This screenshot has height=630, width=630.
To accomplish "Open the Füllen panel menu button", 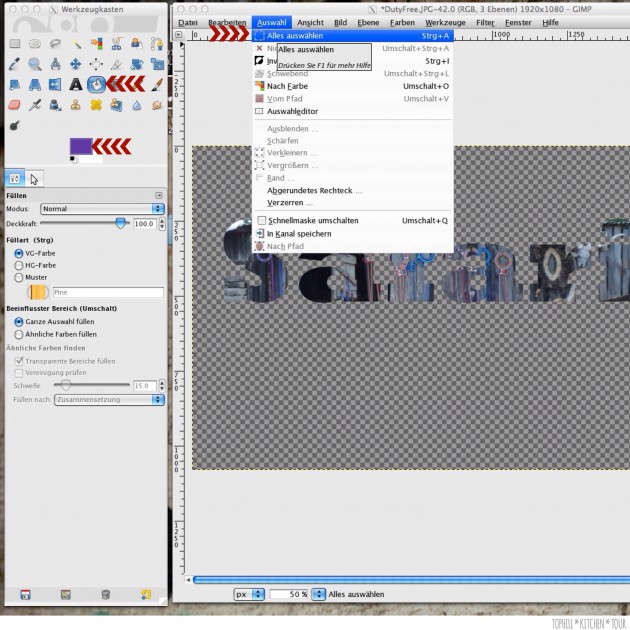I will [x=159, y=195].
